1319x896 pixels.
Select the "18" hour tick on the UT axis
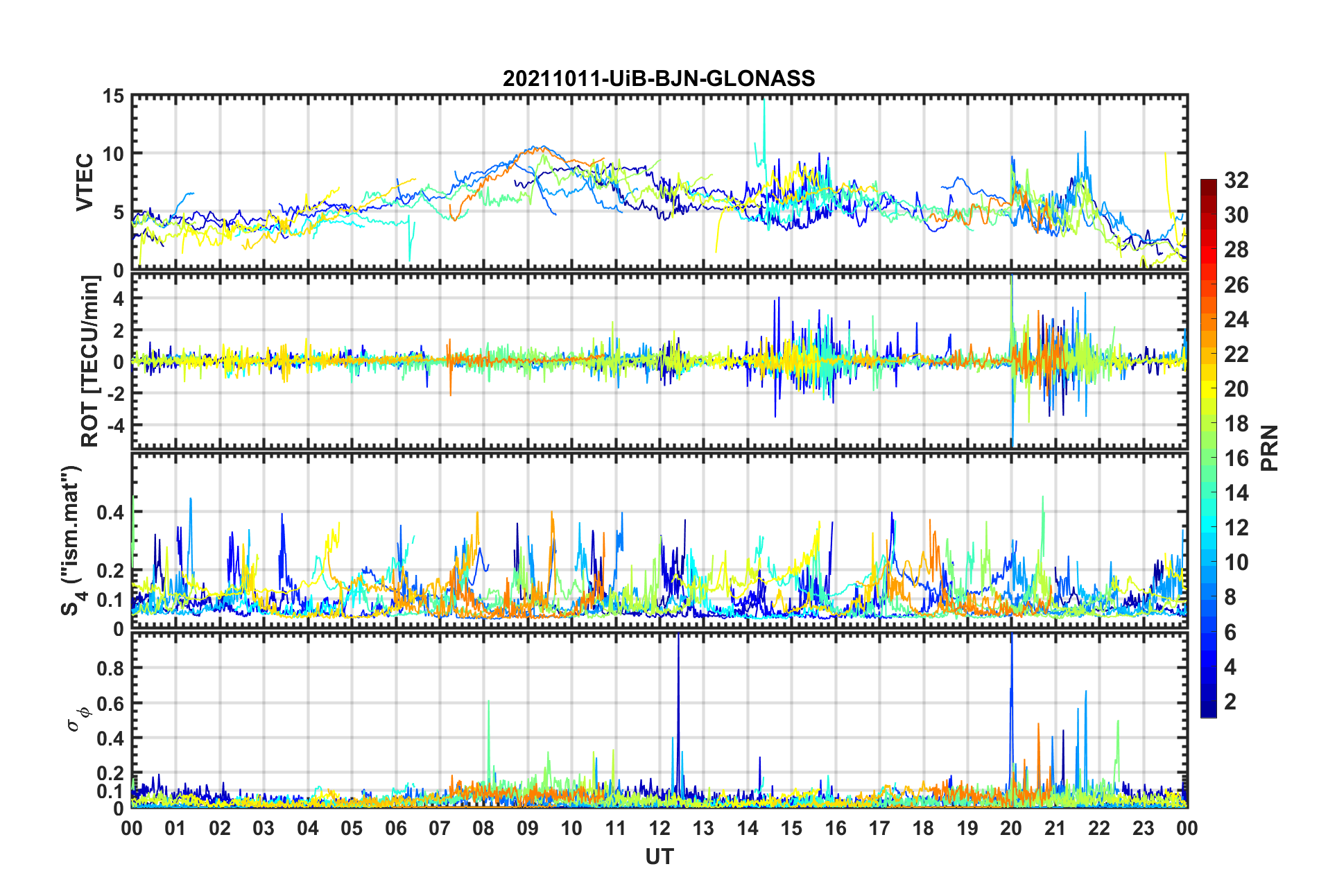click(924, 828)
